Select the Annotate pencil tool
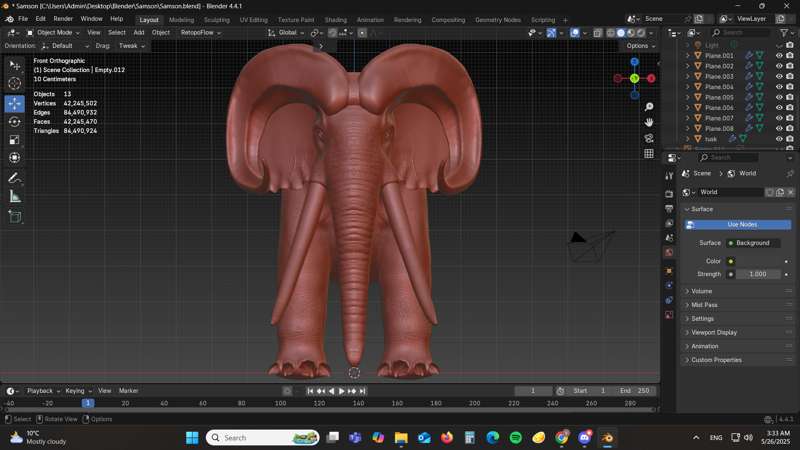Screen dimensions: 800x450 click(x=14, y=178)
